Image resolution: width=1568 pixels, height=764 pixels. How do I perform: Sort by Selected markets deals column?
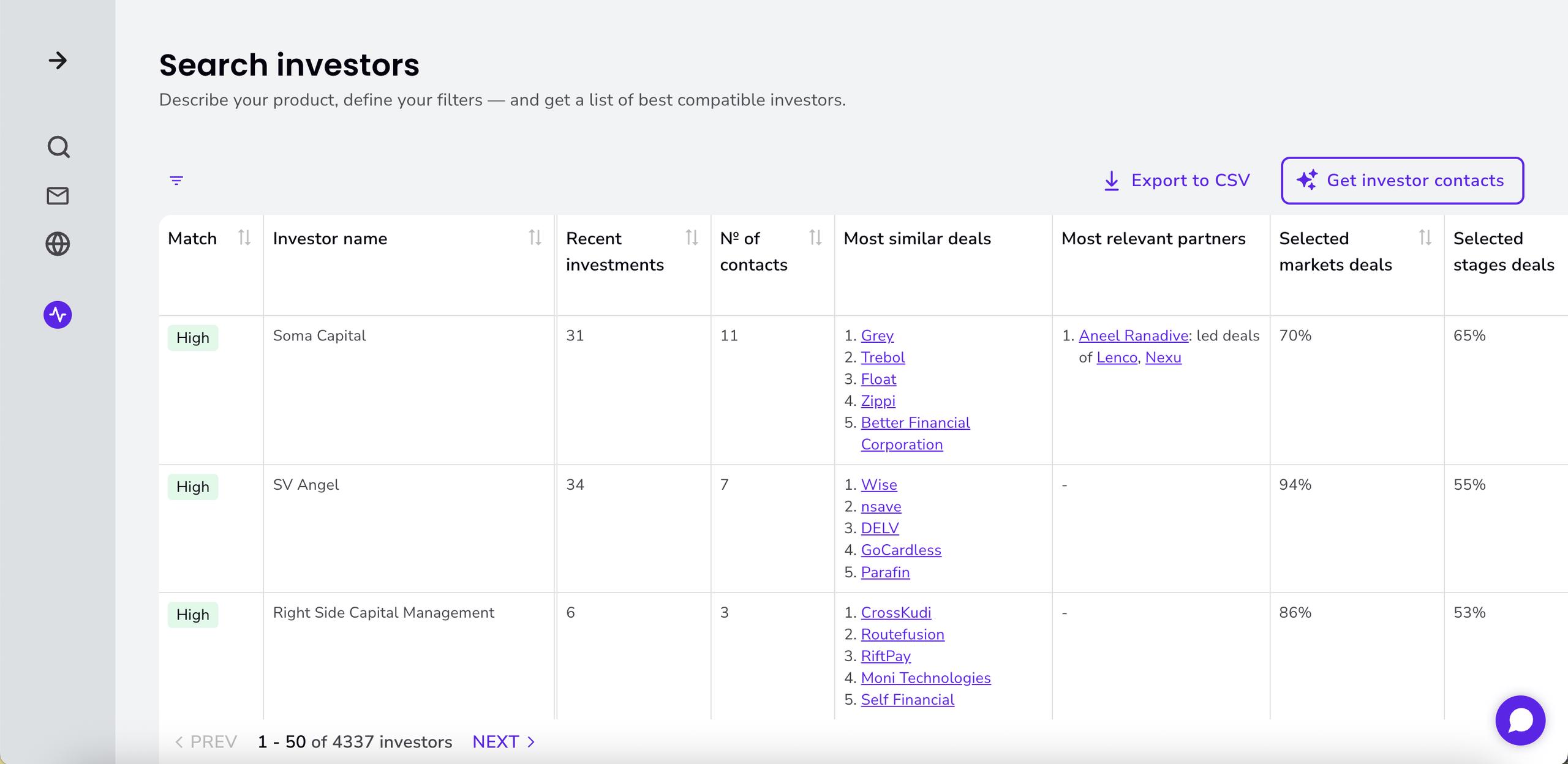(1425, 238)
